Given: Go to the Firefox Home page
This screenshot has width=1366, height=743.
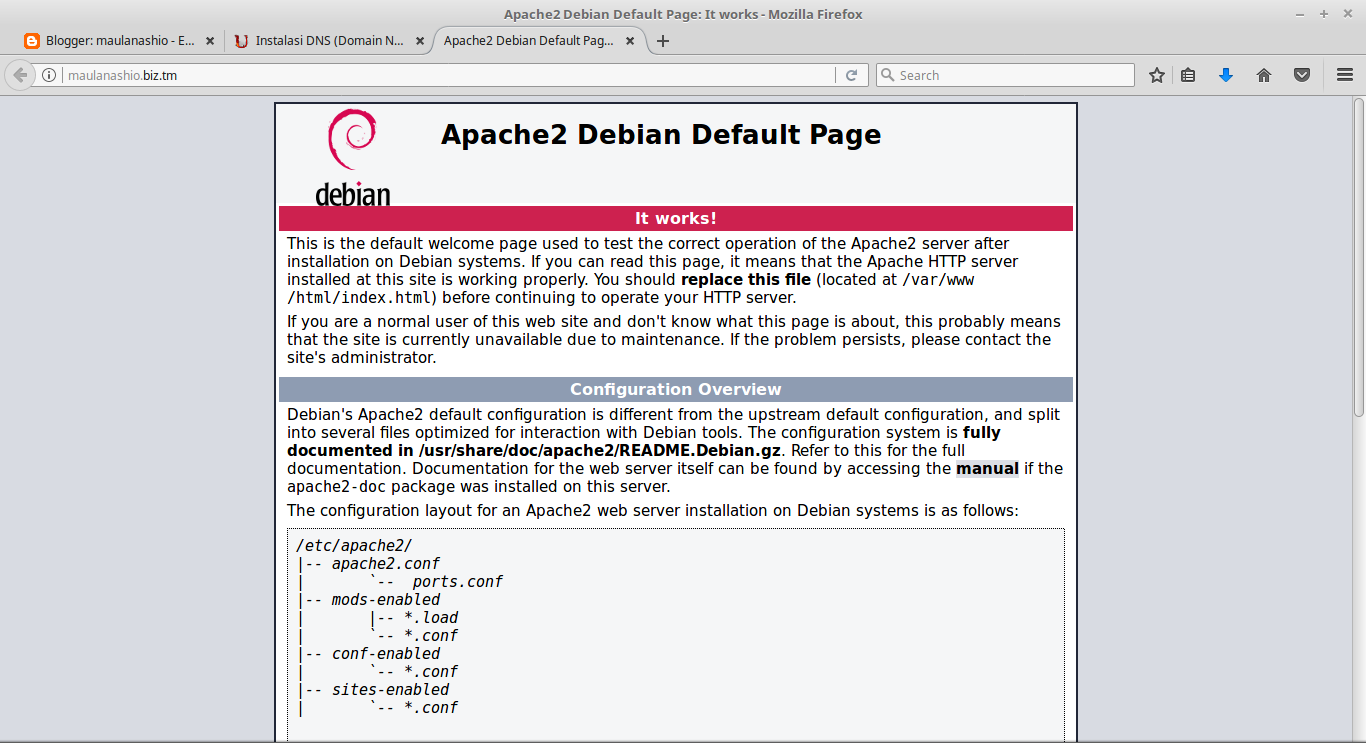Looking at the screenshot, I should tap(1264, 75).
